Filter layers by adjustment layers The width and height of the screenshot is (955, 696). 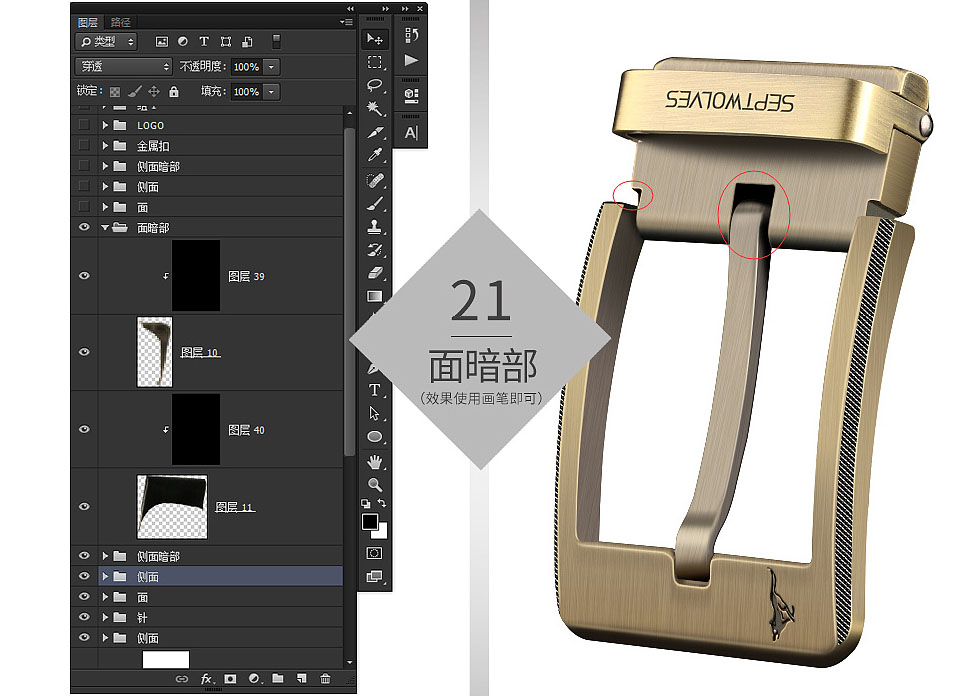click(x=183, y=41)
